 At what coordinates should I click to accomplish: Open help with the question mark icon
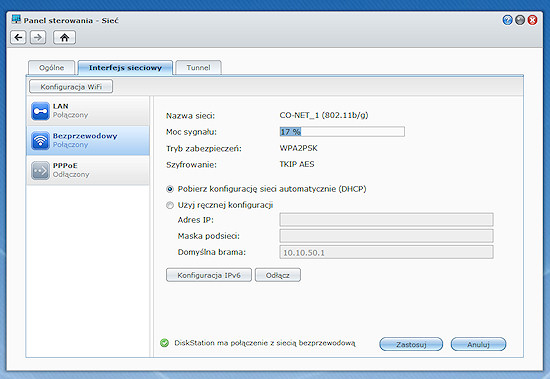pyautogui.click(x=507, y=20)
